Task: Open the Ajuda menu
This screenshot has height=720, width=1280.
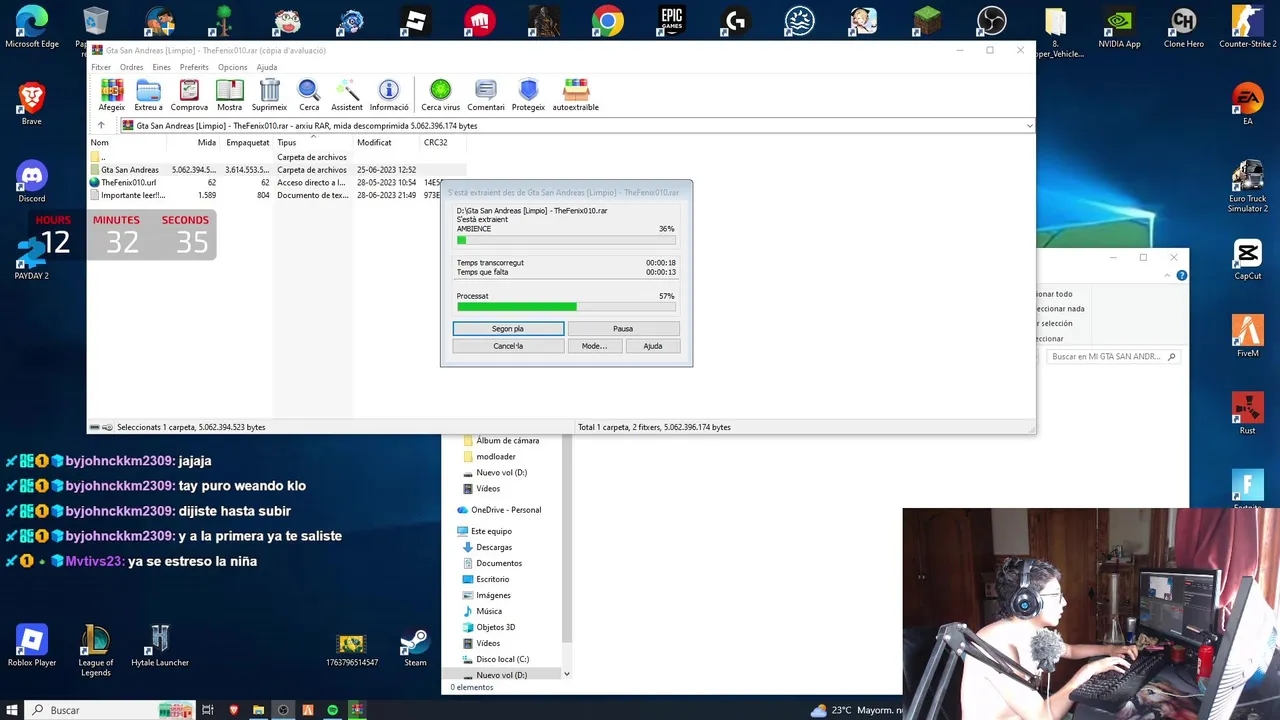Action: pos(267,67)
